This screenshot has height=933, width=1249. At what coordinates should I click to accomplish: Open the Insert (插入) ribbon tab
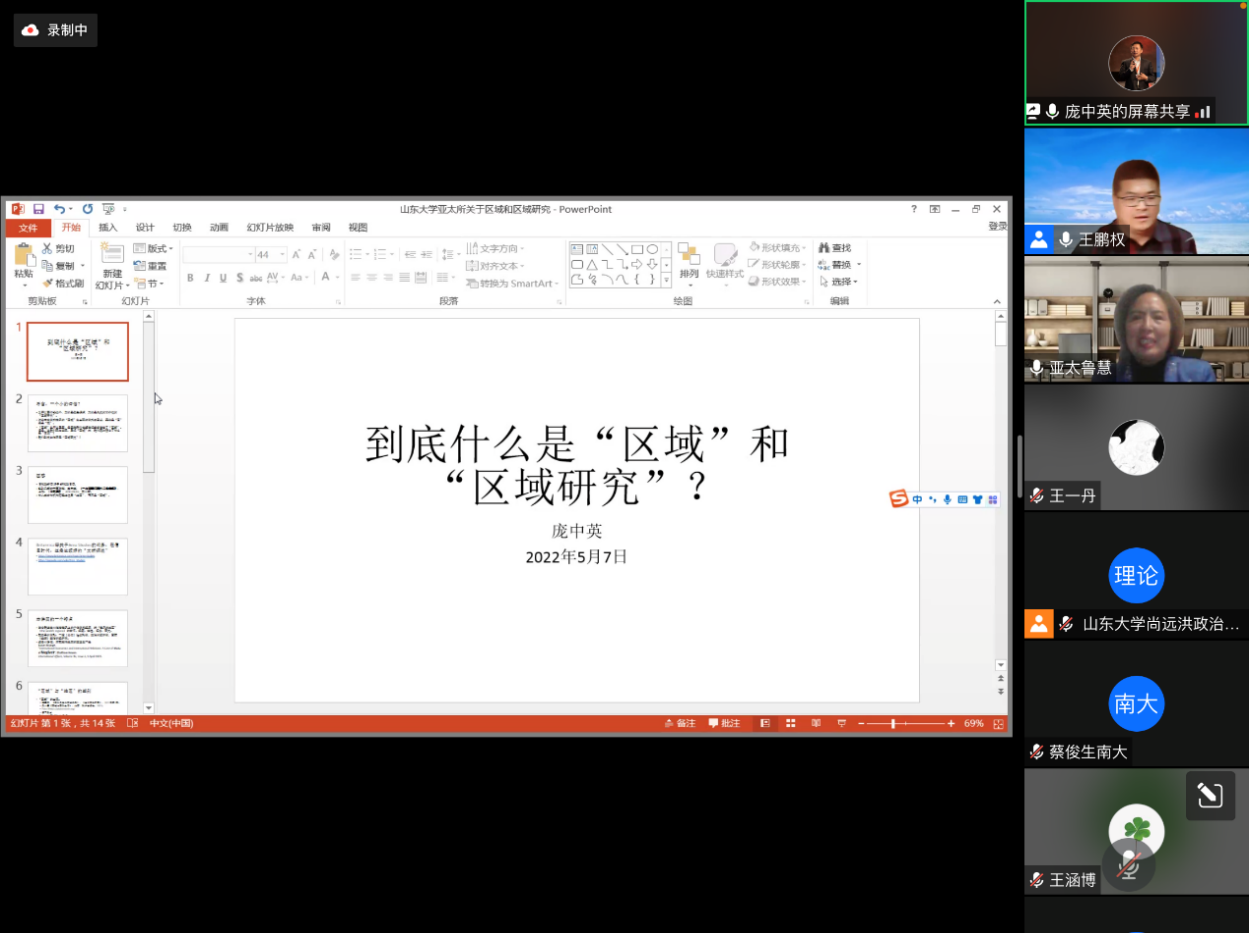(108, 227)
